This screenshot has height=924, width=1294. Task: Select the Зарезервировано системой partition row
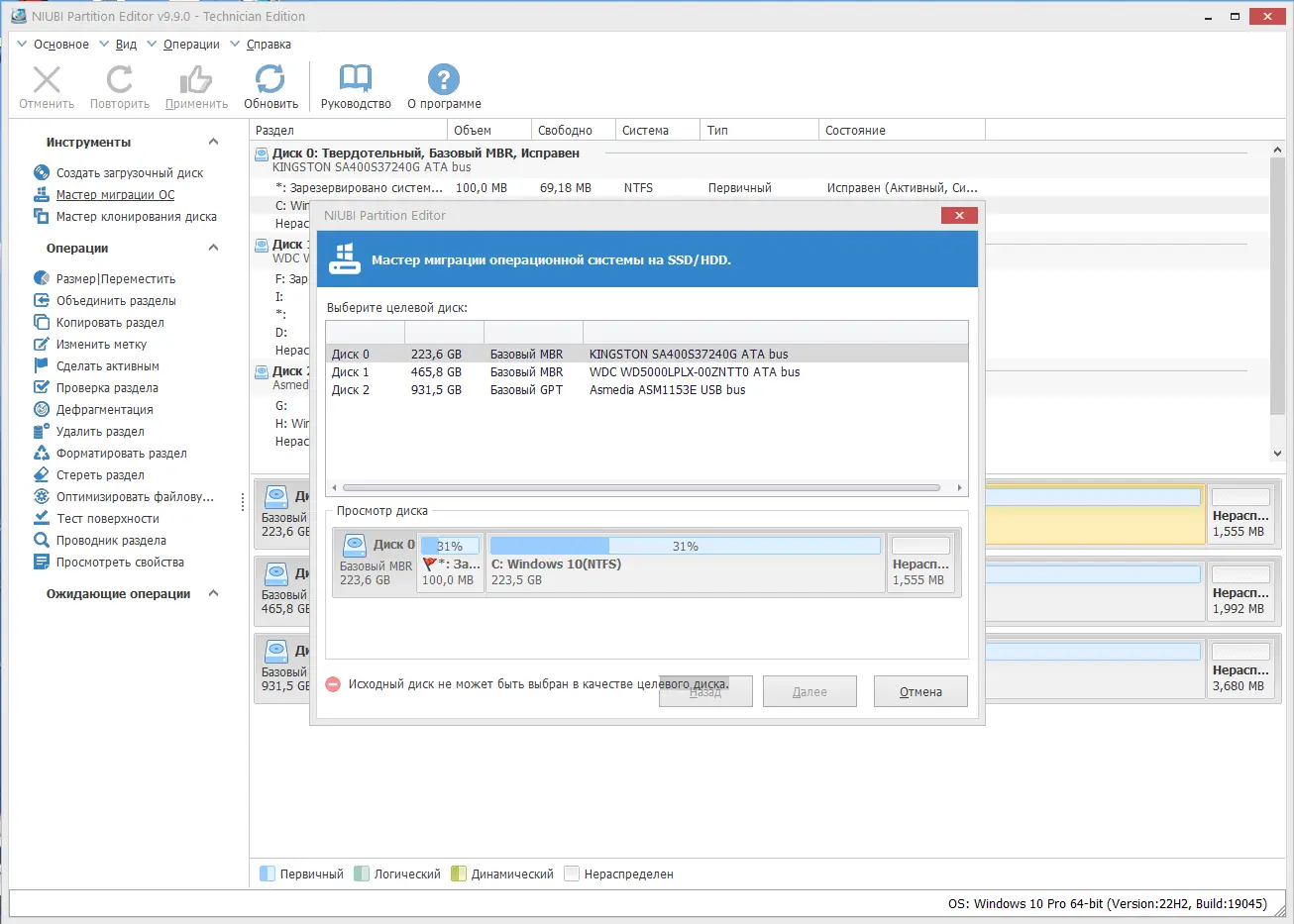point(760,187)
